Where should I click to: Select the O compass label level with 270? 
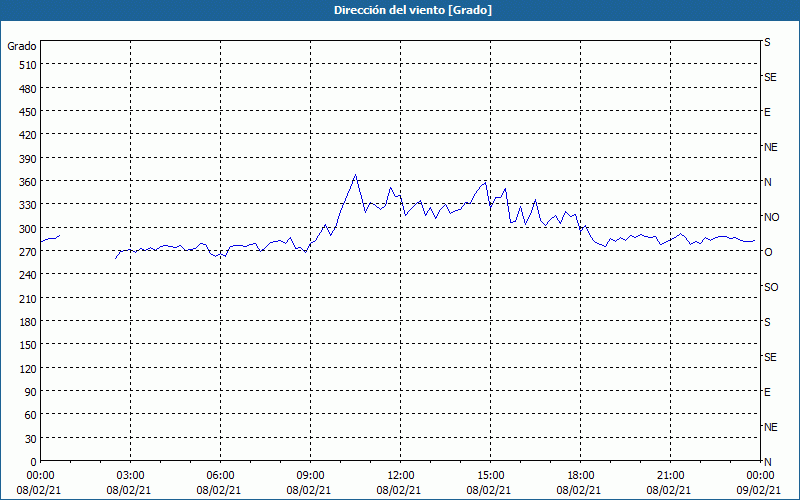point(767,252)
